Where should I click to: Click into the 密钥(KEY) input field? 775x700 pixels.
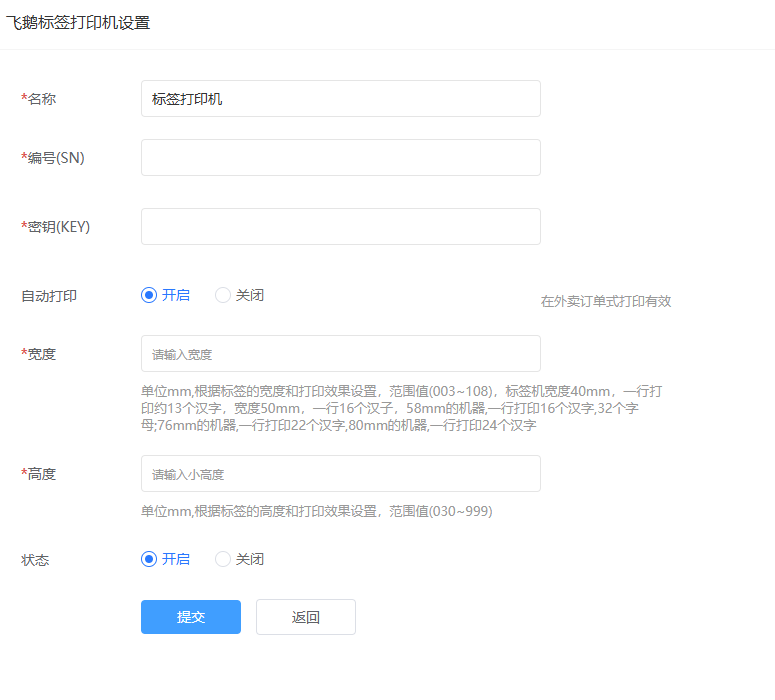pos(340,227)
